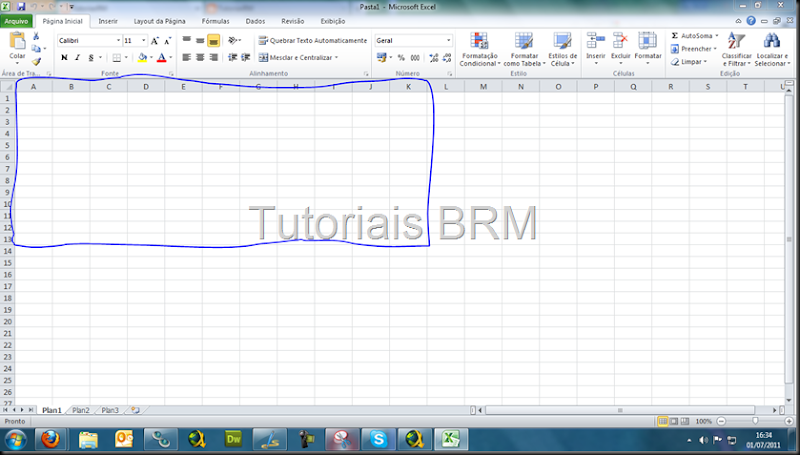
Task: Select the Plan3 sheet tab
Action: 110,410
